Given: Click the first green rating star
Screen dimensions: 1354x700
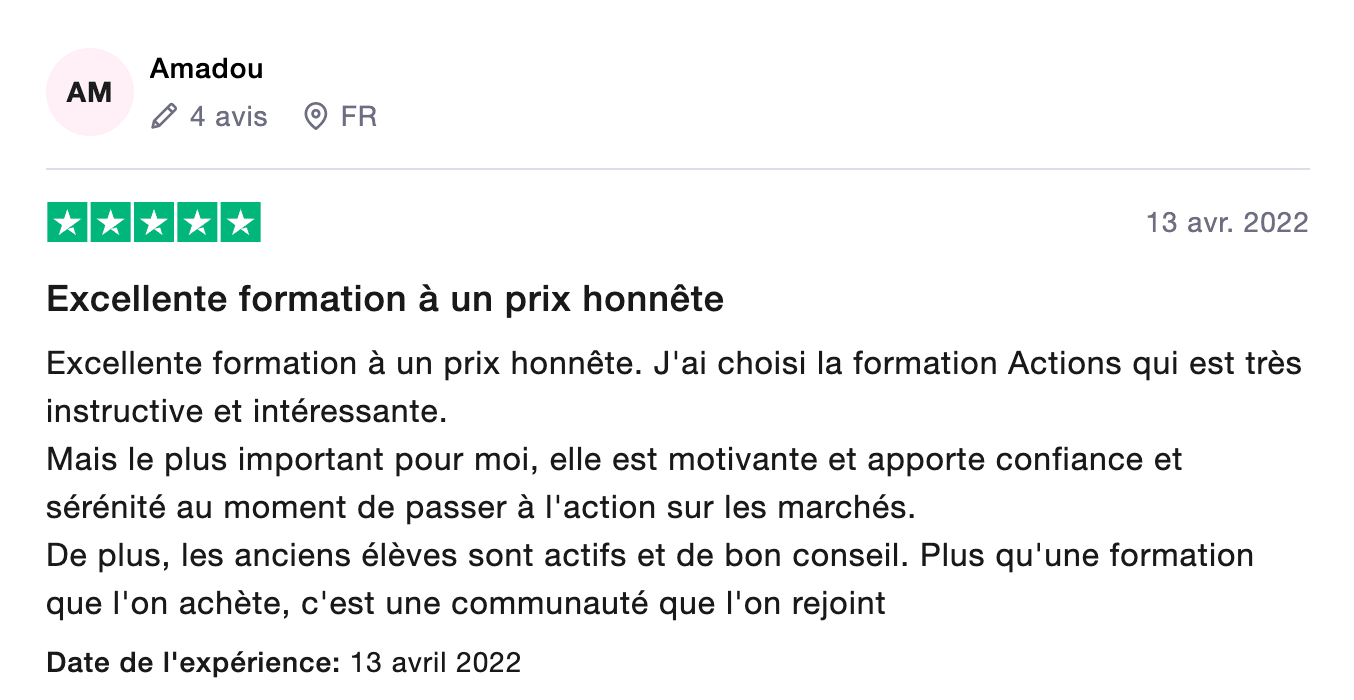Looking at the screenshot, I should [x=68, y=222].
